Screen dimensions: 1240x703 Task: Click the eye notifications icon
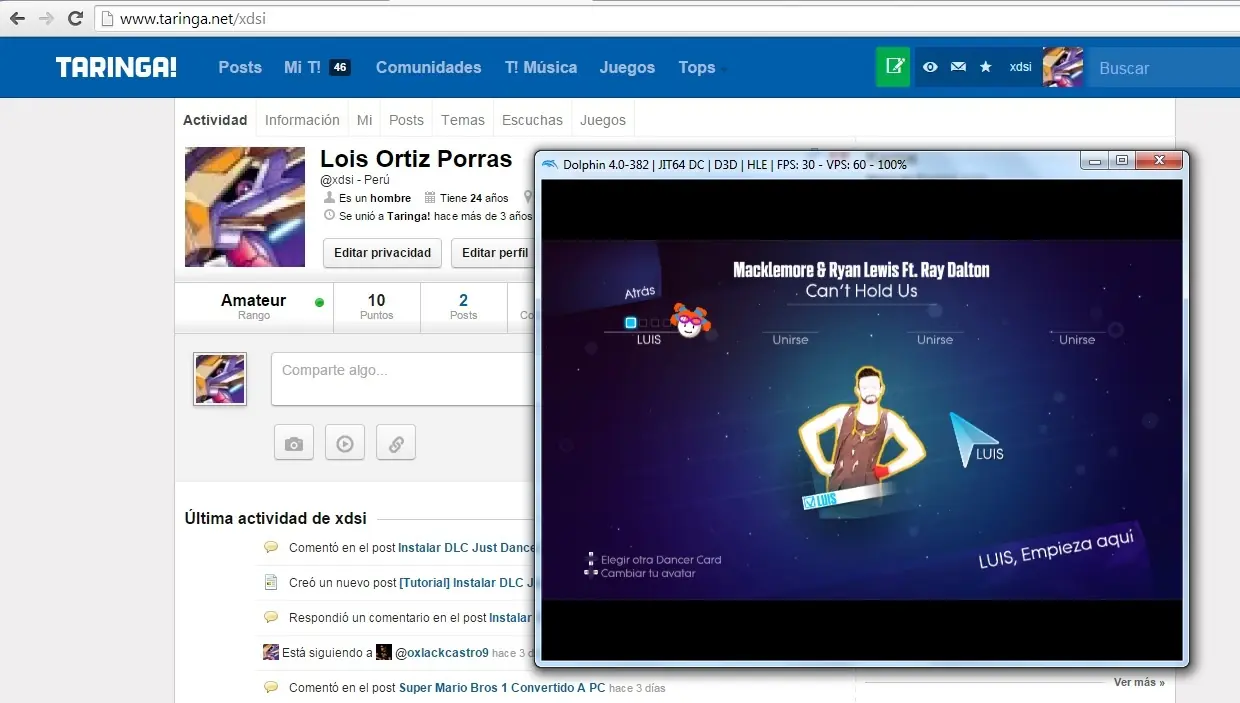[x=930, y=67]
